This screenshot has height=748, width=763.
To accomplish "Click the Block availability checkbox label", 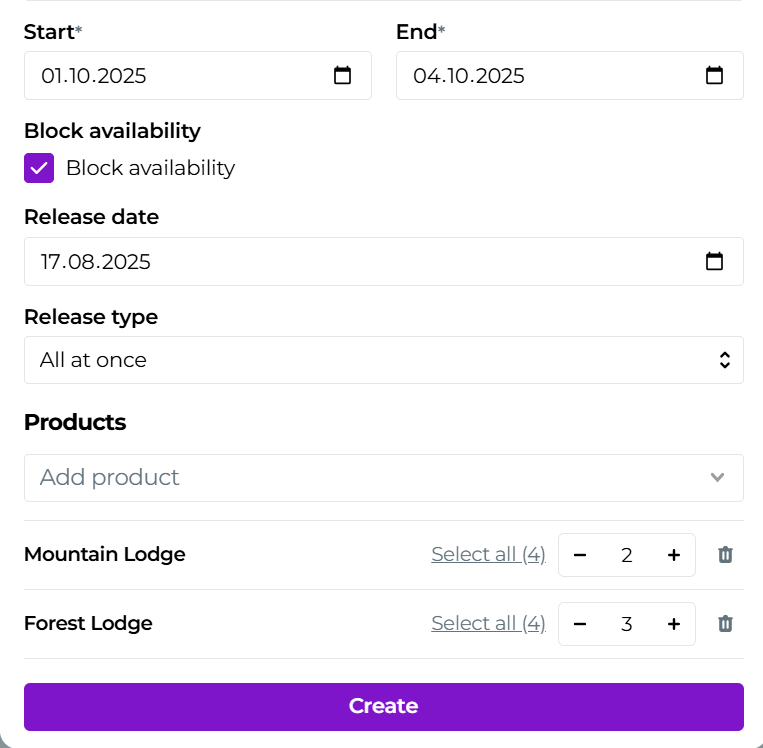I will (150, 168).
